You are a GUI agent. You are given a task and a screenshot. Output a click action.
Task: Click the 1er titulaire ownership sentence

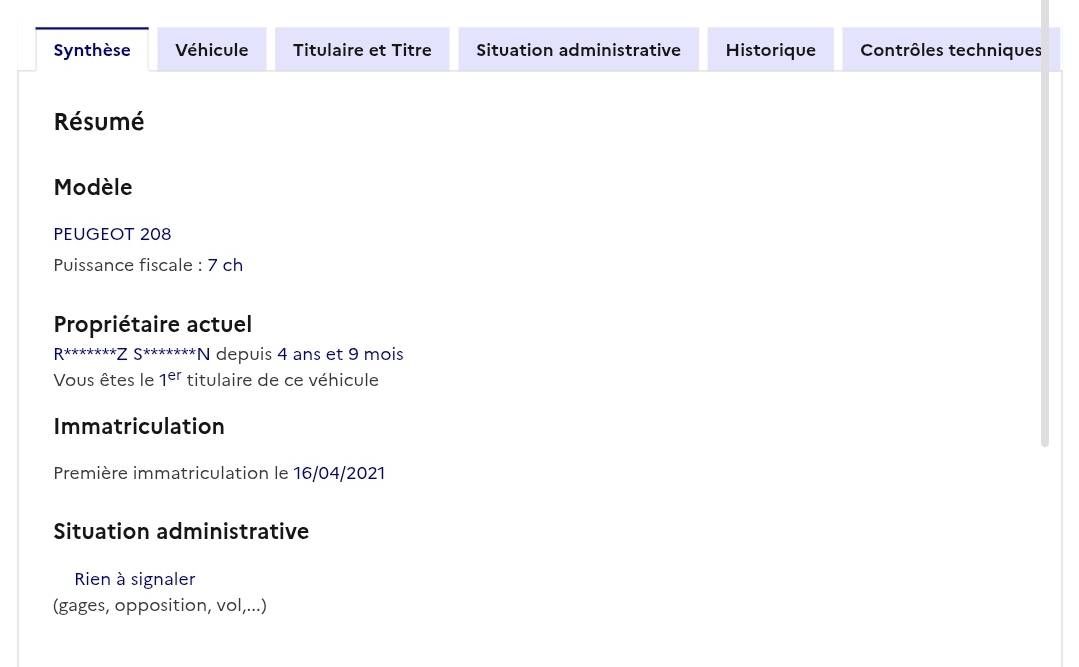pos(216,380)
